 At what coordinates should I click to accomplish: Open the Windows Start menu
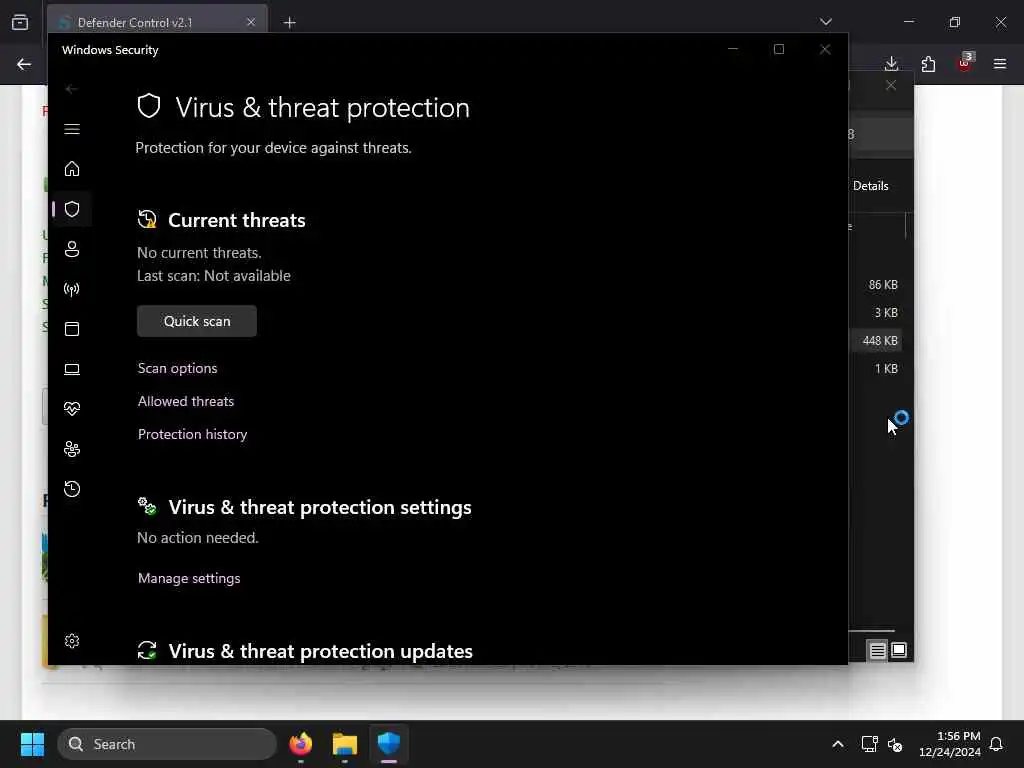pos(33,744)
